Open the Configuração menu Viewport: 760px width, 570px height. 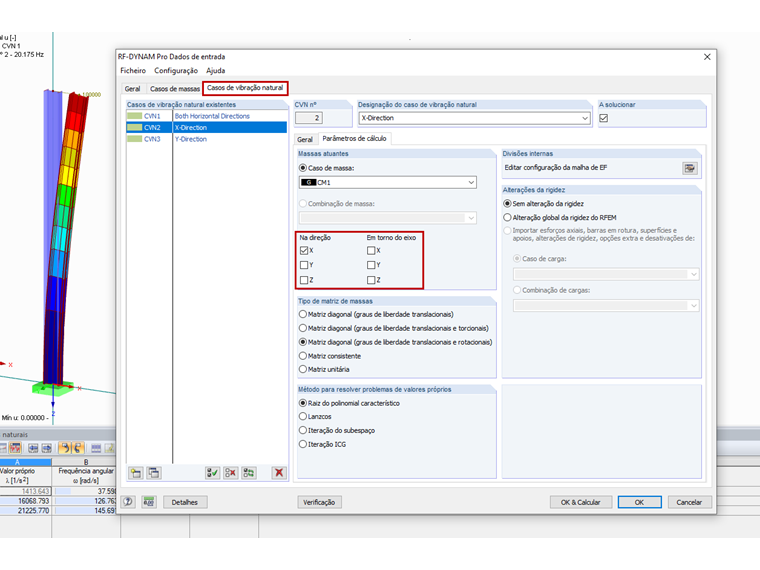coord(176,71)
